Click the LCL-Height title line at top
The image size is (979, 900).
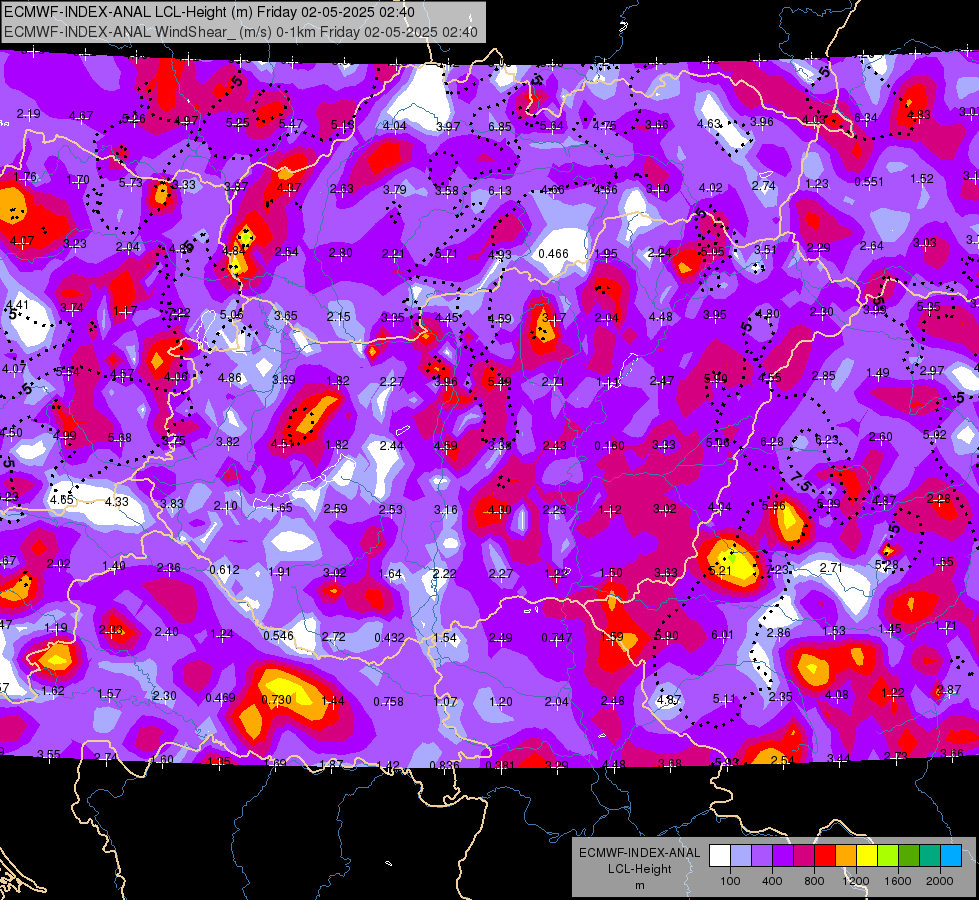pyautogui.click(x=209, y=12)
